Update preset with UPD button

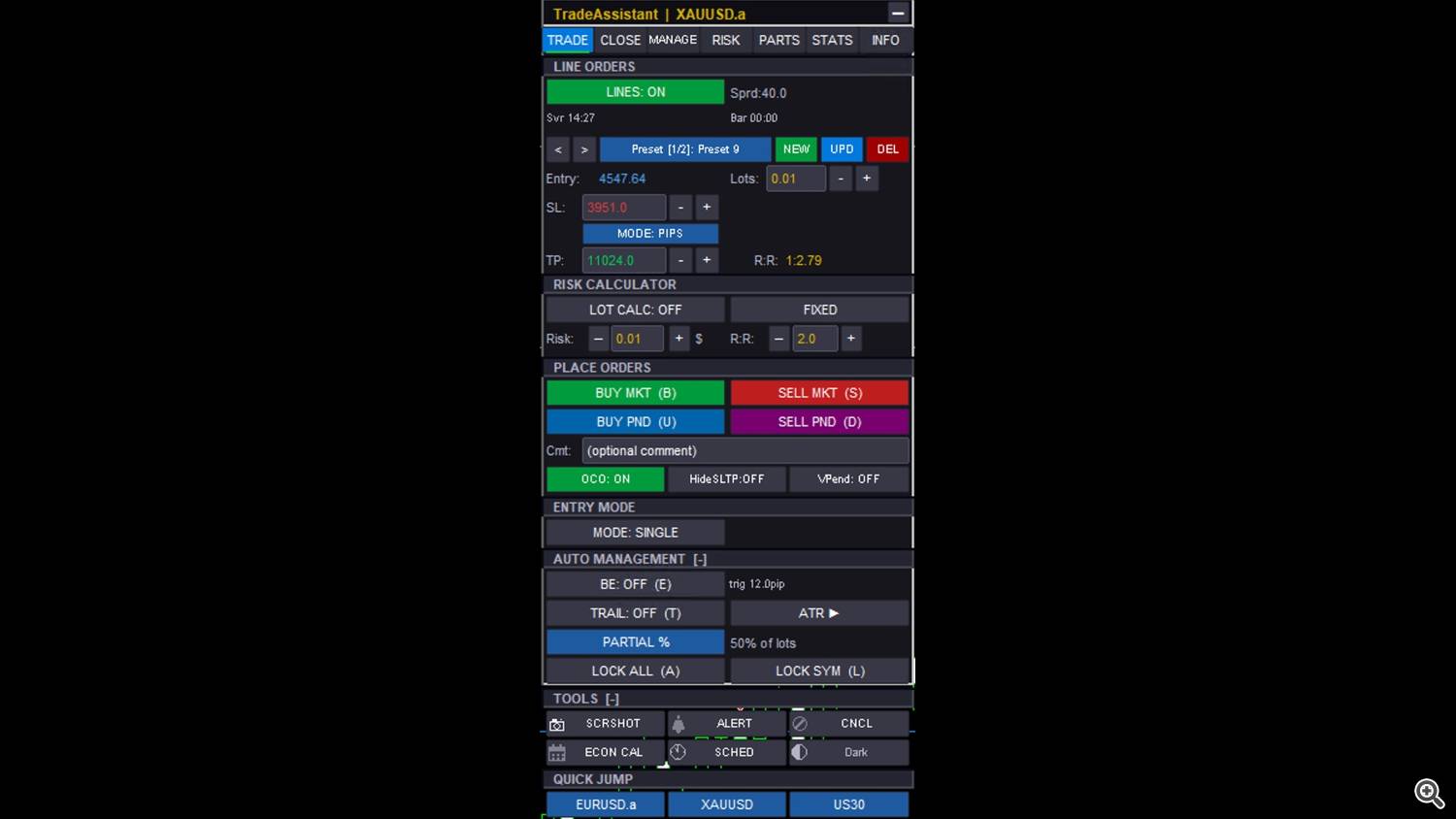click(842, 149)
